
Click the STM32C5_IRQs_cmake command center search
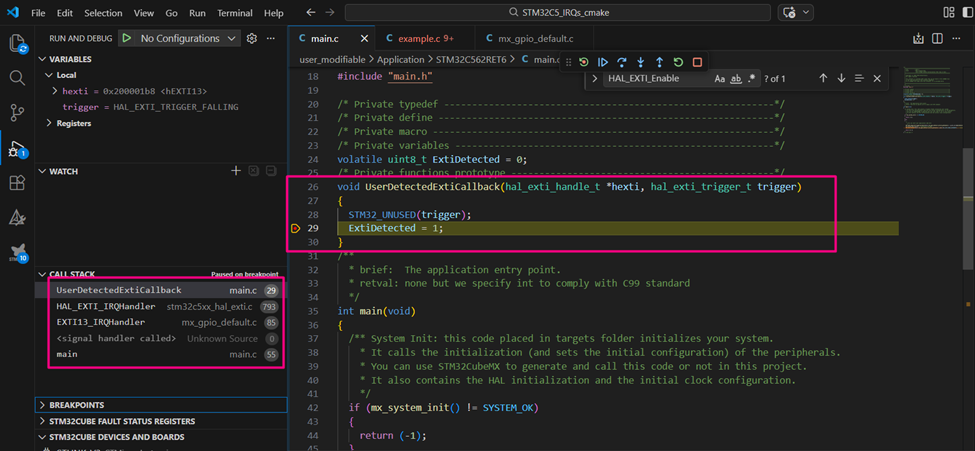pos(558,12)
